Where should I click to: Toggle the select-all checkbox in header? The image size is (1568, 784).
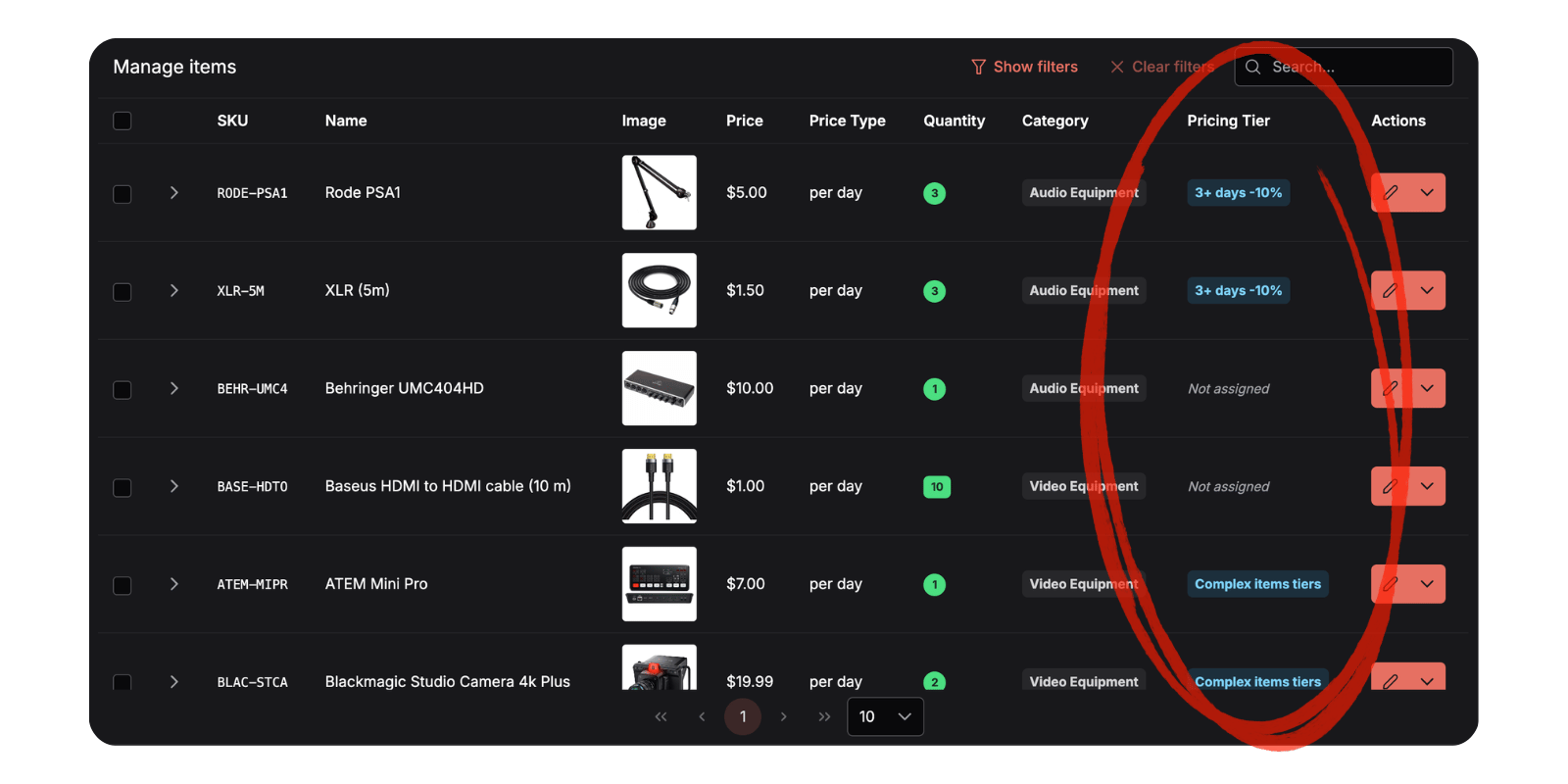pos(122,121)
